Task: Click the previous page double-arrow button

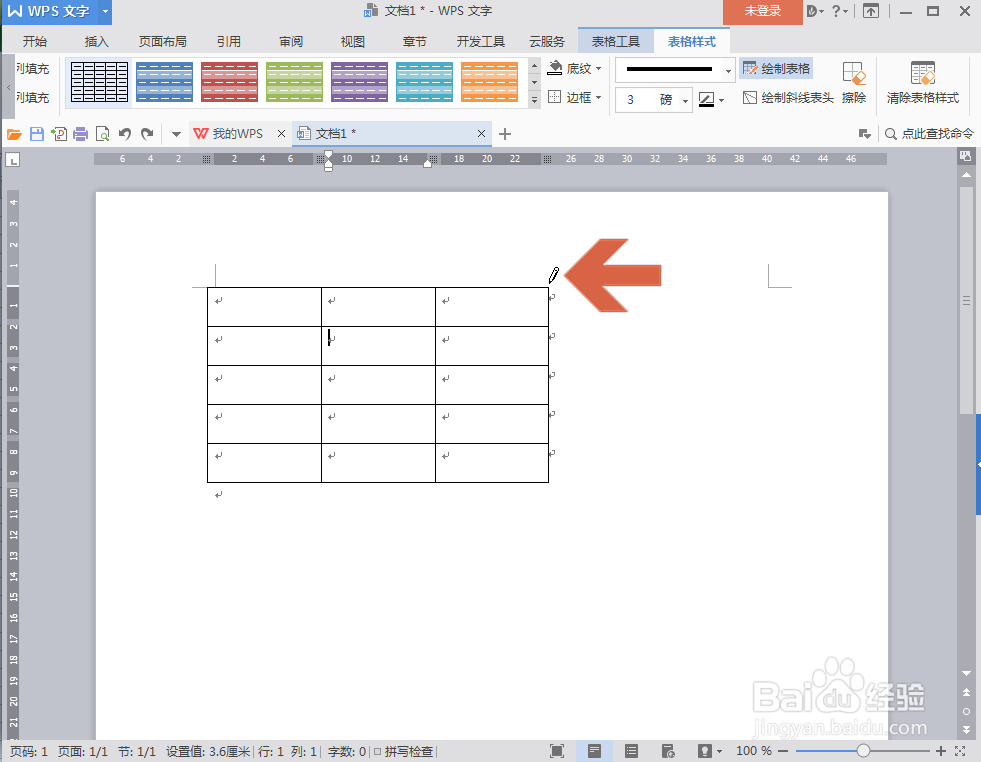Action: point(967,693)
